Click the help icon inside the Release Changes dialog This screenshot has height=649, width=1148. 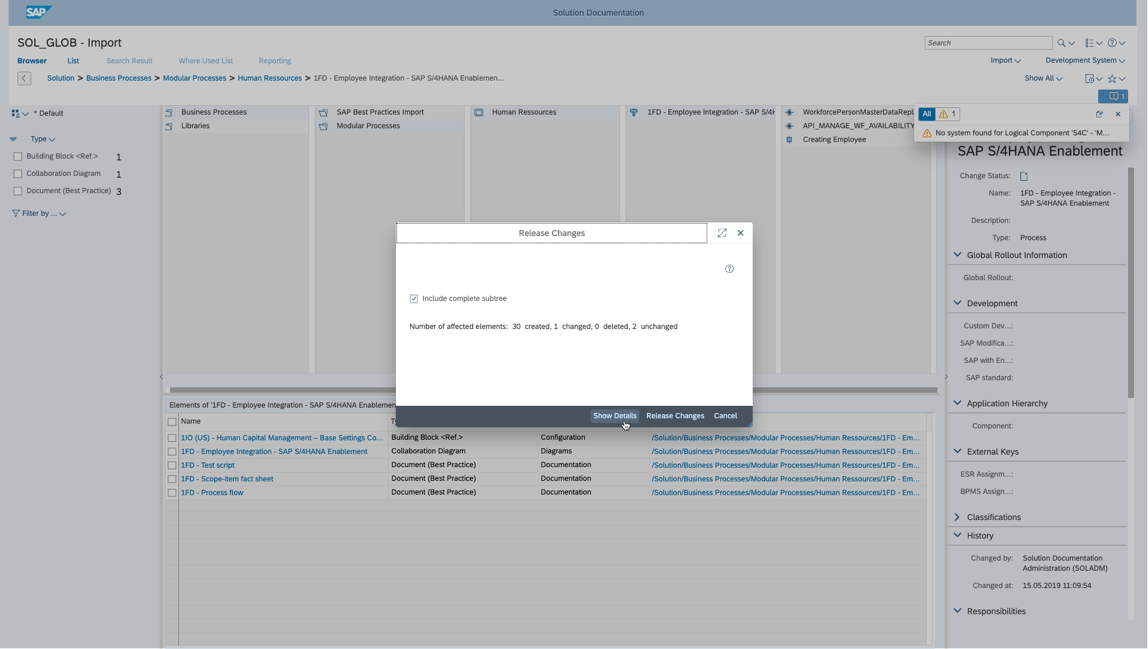click(x=729, y=268)
